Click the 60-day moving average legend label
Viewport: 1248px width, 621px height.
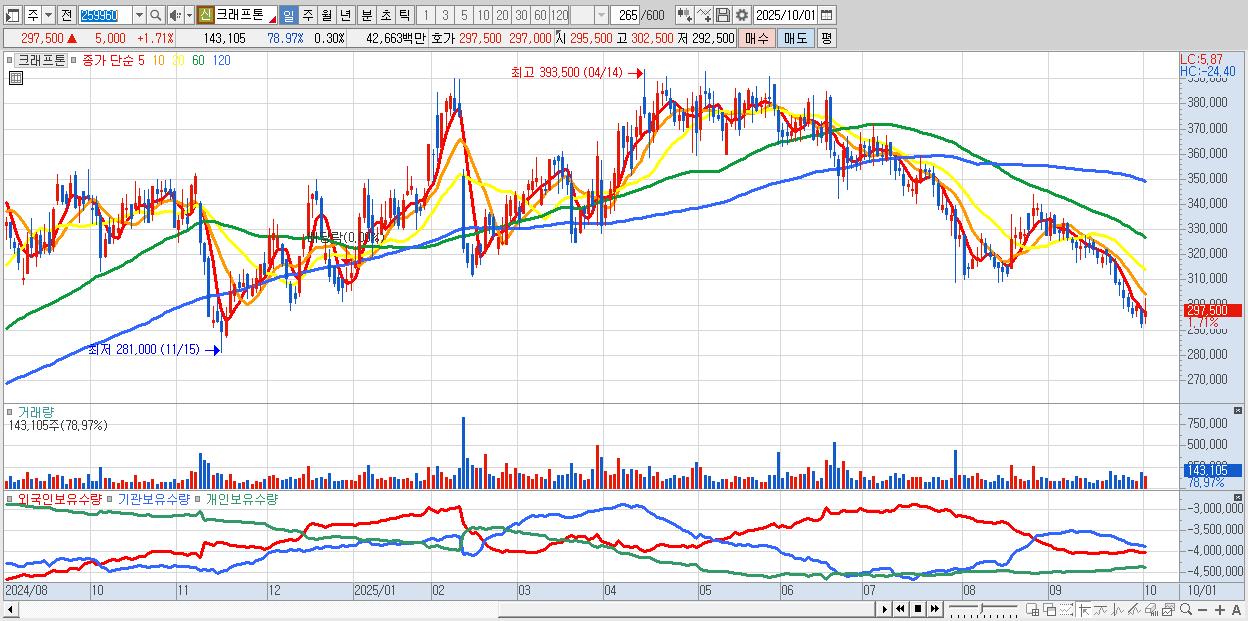[198, 60]
